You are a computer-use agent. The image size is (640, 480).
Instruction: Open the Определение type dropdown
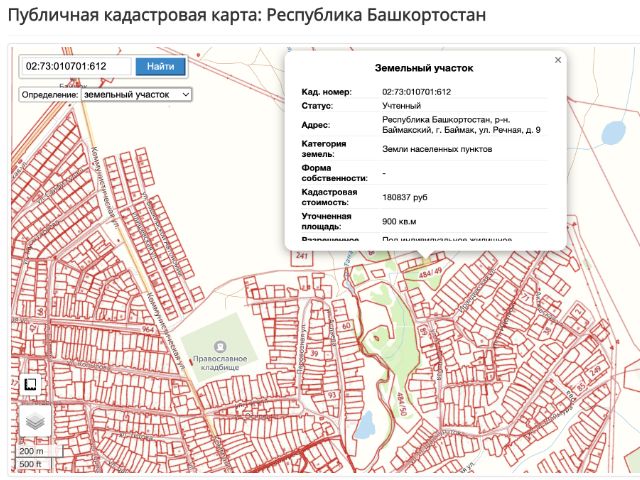[136, 95]
